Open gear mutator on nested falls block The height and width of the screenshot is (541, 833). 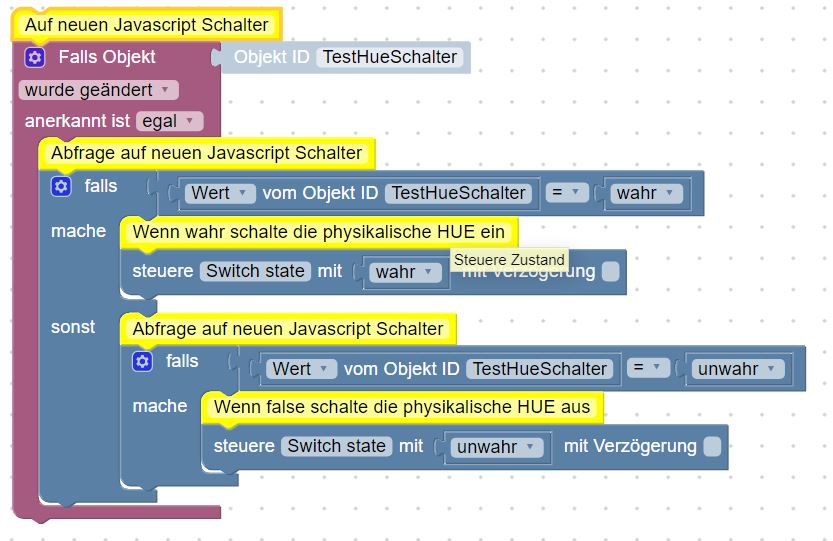[x=142, y=362]
